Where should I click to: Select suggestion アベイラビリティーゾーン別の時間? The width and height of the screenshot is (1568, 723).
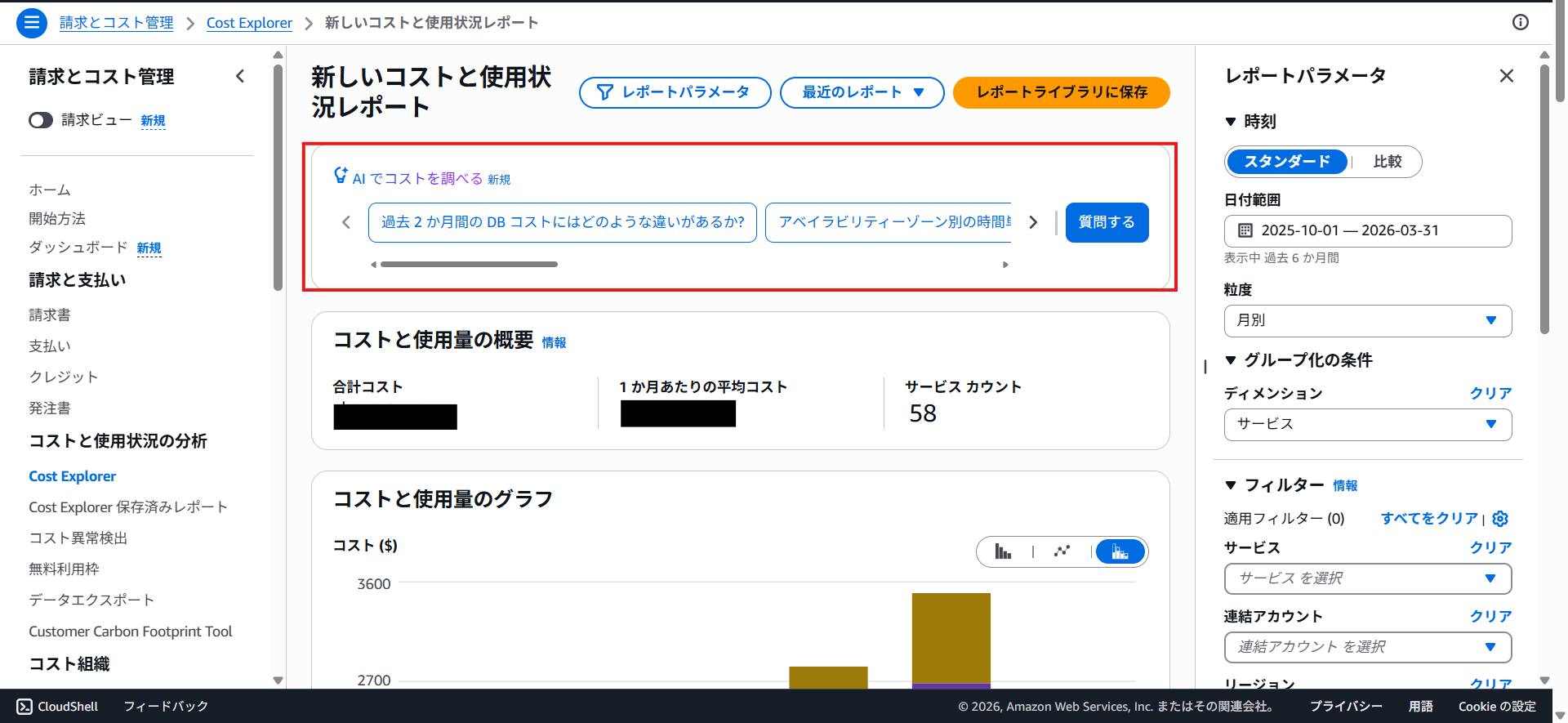889,222
